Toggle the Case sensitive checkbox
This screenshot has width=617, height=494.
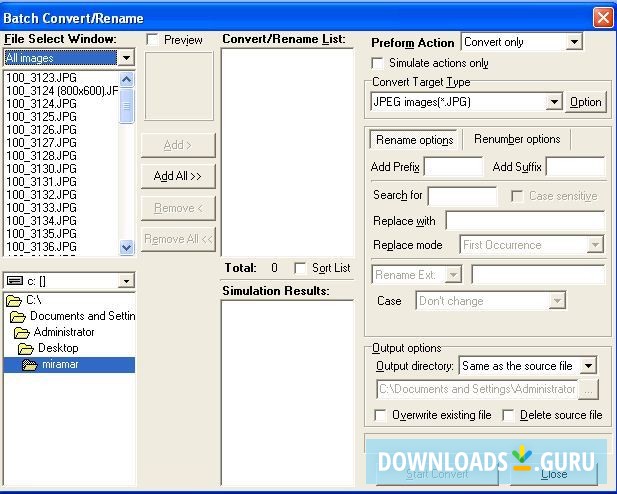pyautogui.click(x=517, y=196)
